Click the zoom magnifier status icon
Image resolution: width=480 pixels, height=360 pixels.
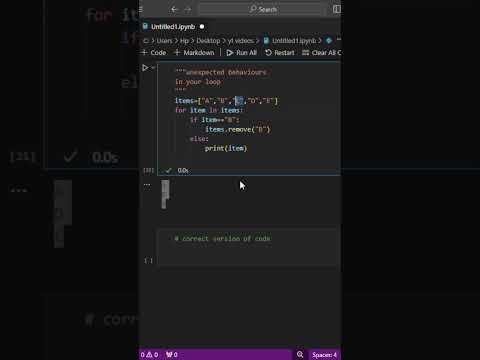[x=300, y=354]
